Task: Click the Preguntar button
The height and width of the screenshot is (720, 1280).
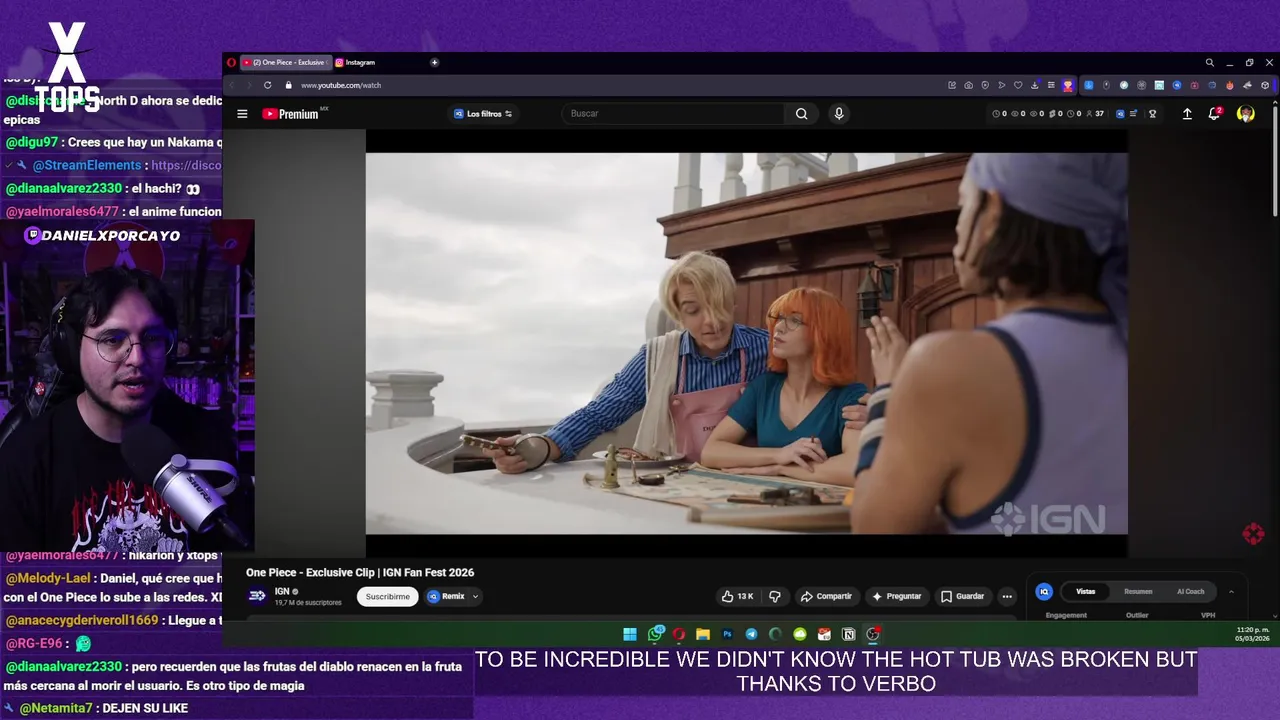Action: click(x=896, y=596)
